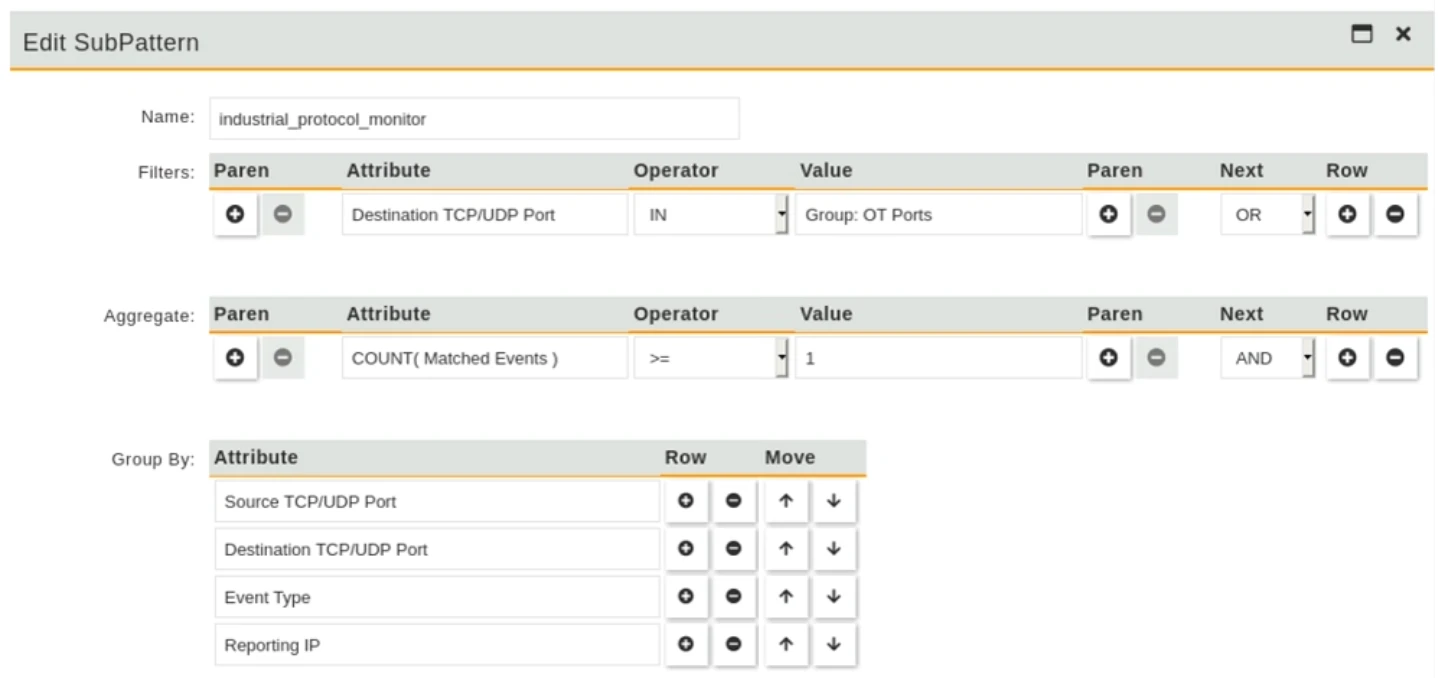
Task: Add a row after the Destination Port filter
Action: tap(1347, 215)
